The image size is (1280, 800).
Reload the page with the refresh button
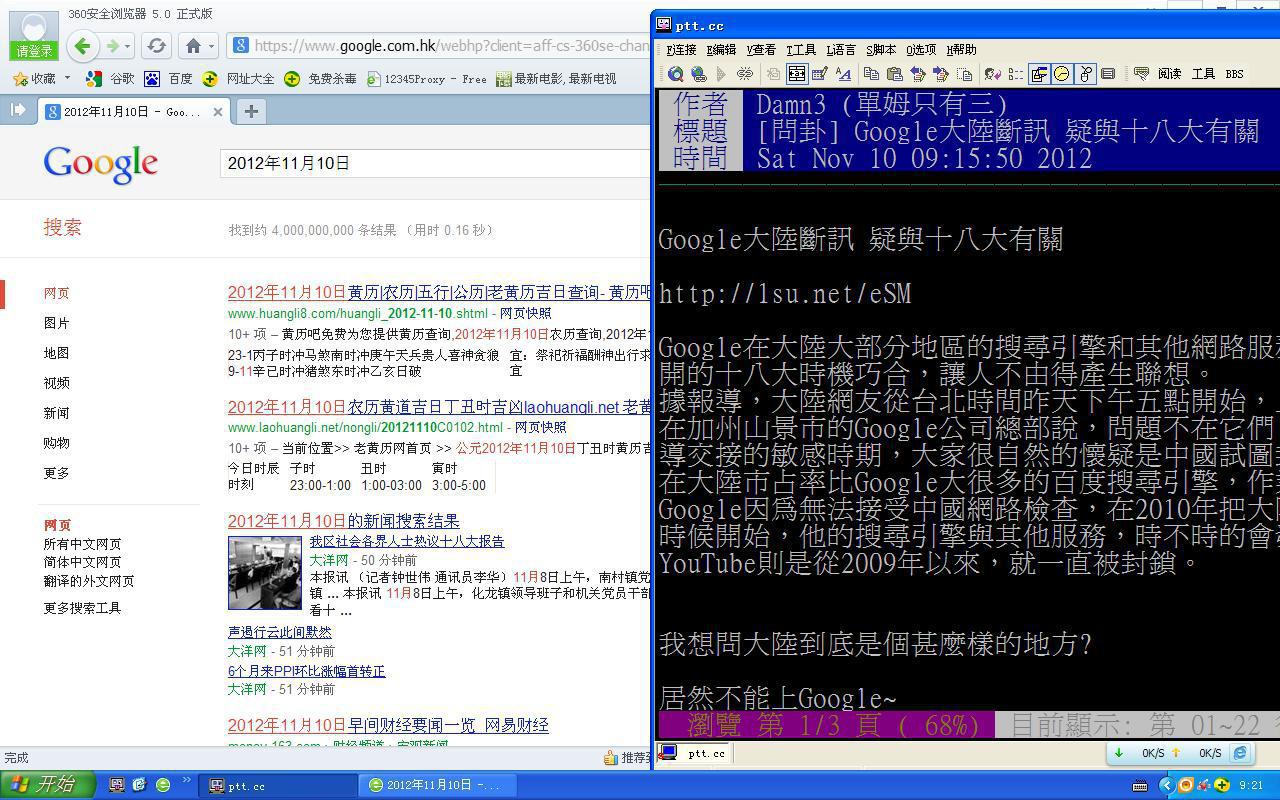click(x=156, y=45)
